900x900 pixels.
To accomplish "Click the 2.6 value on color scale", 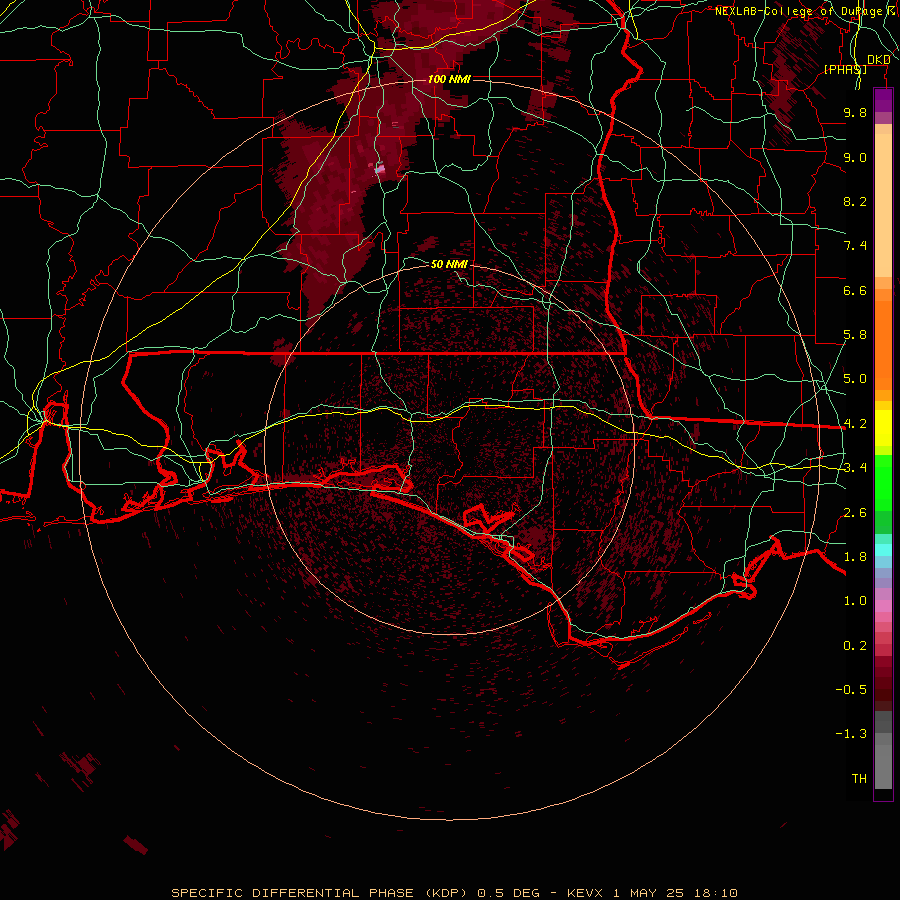I will point(855,513).
